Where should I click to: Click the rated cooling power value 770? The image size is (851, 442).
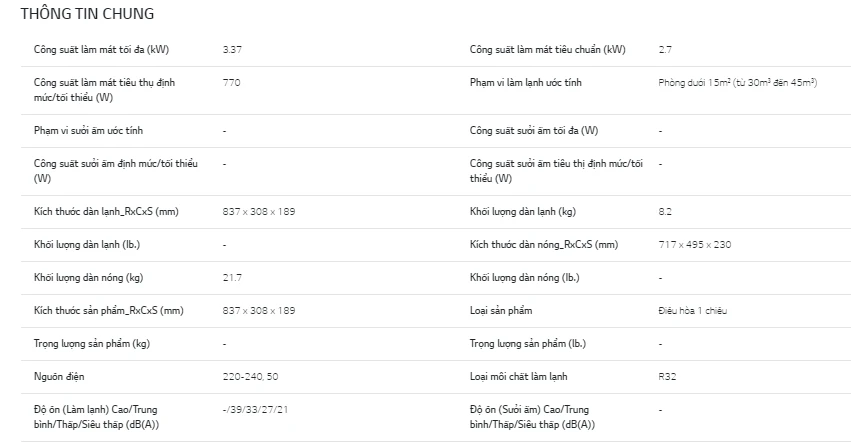click(231, 82)
